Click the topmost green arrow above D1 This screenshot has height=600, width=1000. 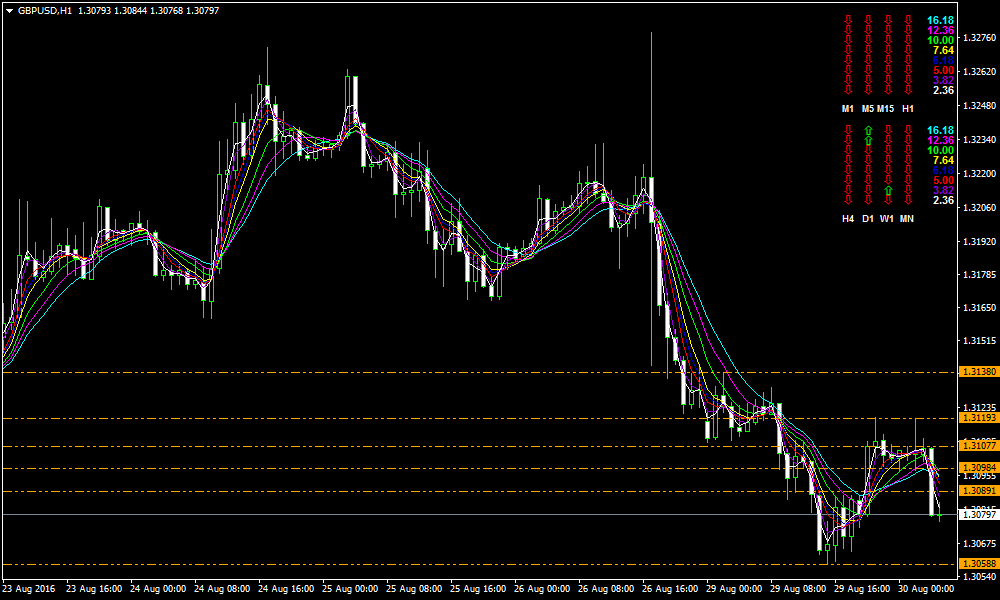point(868,130)
